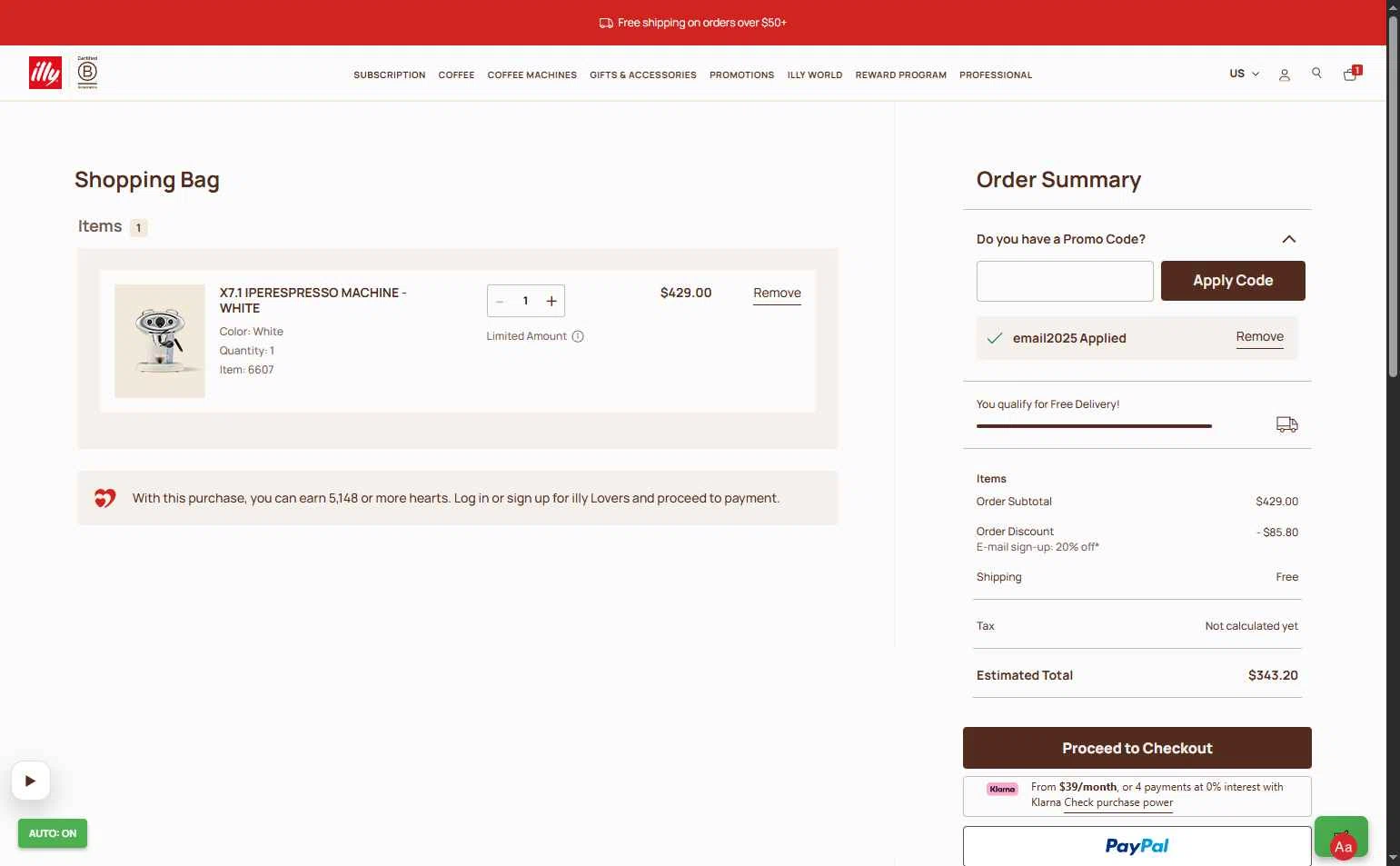The width and height of the screenshot is (1400, 866).
Task: Open the ILLY WORLD menu
Action: tap(815, 75)
